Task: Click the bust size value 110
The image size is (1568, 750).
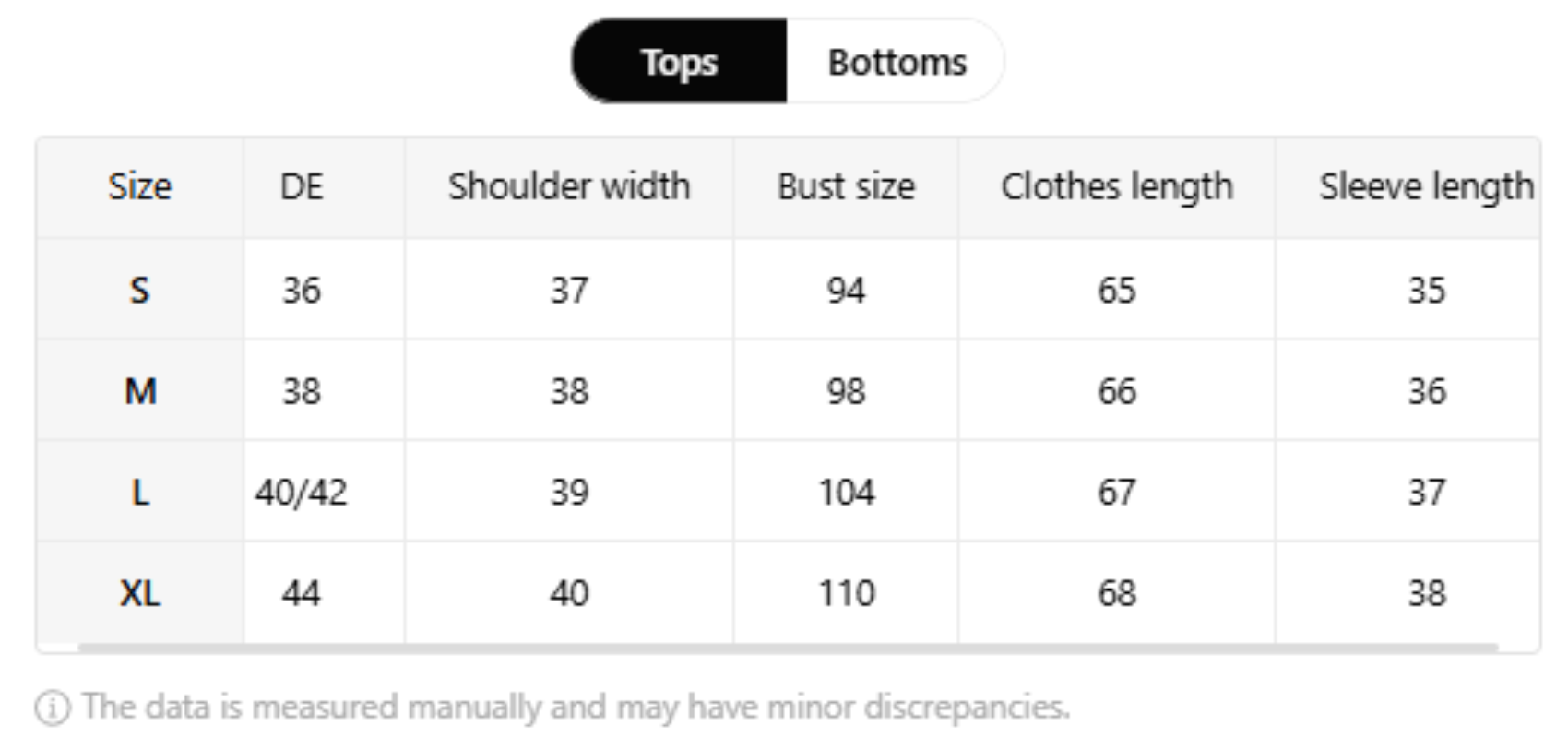Action: click(x=846, y=593)
